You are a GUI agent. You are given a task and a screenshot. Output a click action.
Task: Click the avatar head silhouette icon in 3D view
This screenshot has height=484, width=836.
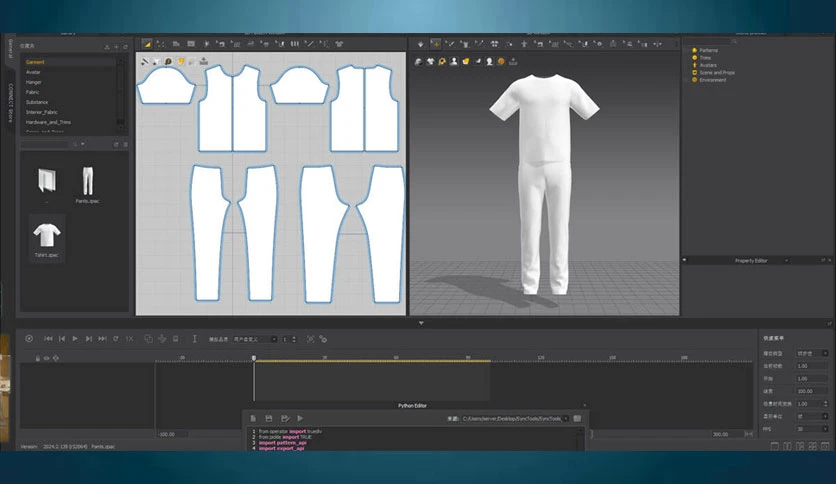(489, 62)
